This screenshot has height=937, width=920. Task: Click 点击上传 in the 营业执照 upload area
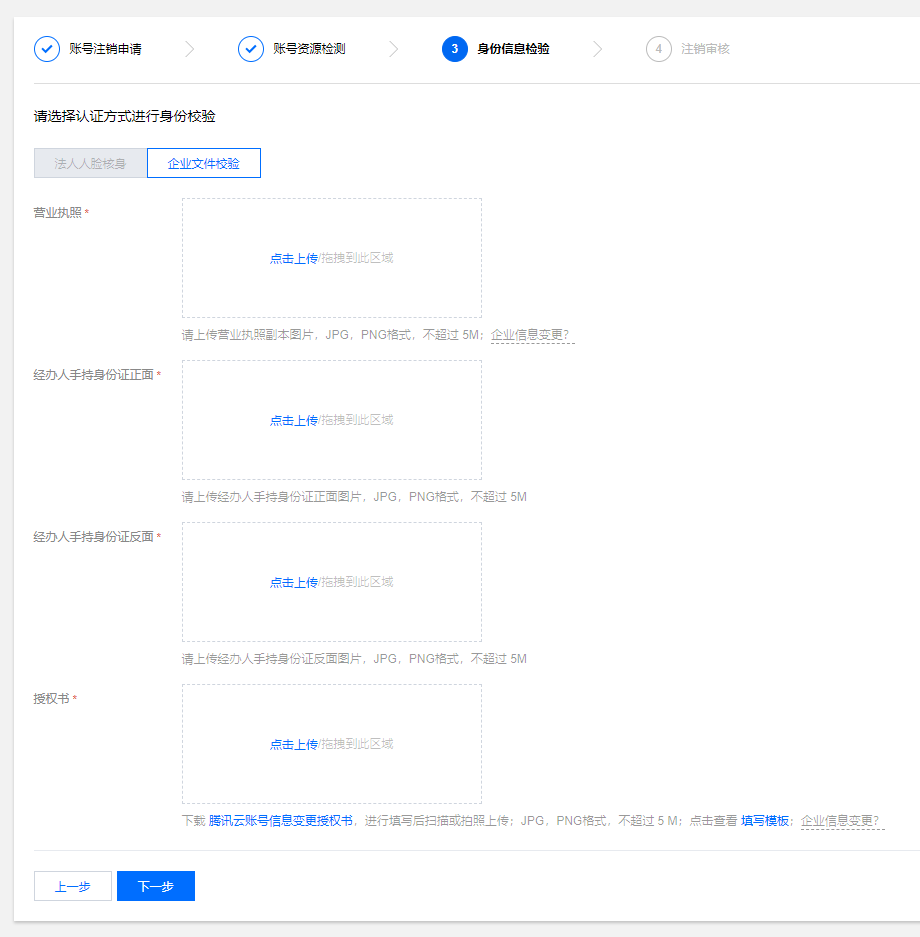pyautogui.click(x=293, y=258)
